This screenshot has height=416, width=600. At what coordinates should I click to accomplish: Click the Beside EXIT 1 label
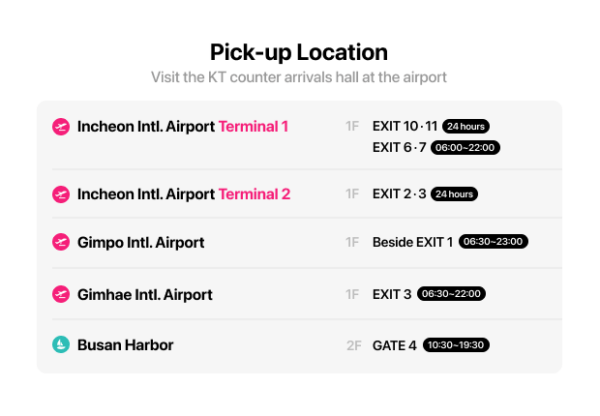(412, 242)
